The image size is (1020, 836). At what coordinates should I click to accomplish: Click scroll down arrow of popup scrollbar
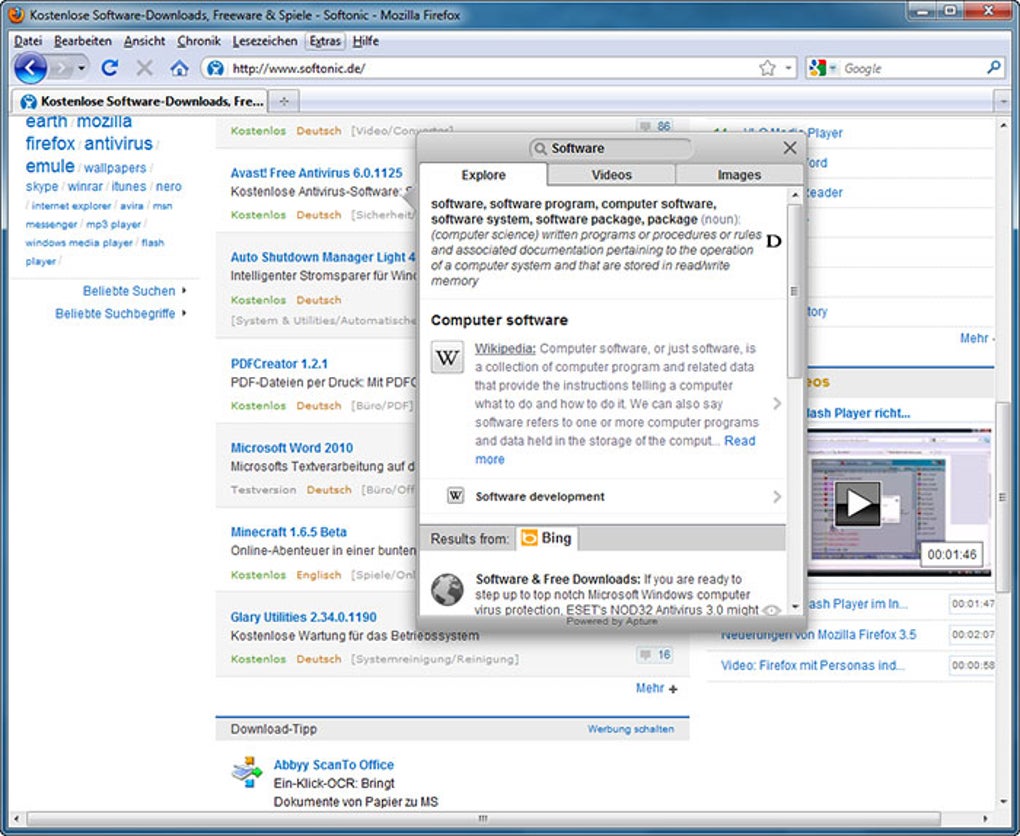pyautogui.click(x=794, y=606)
